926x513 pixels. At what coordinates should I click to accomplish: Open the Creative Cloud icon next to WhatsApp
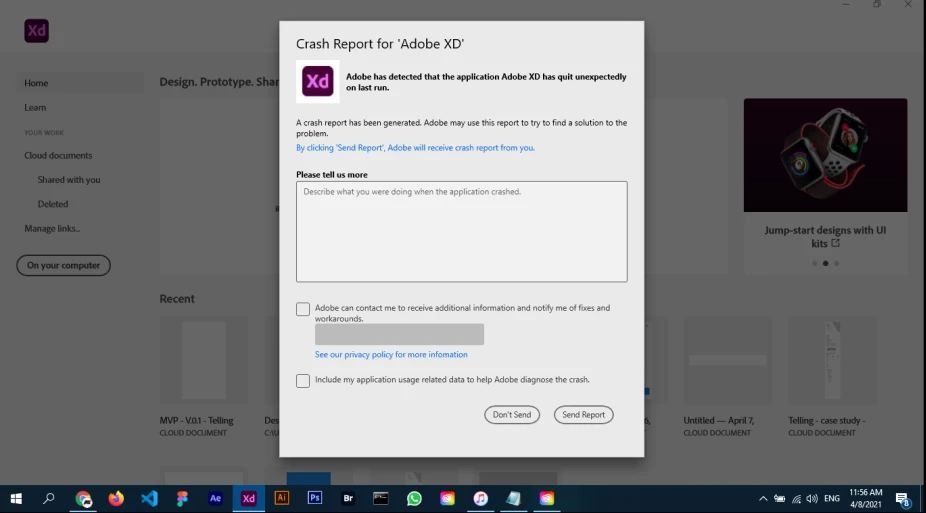(x=447, y=499)
